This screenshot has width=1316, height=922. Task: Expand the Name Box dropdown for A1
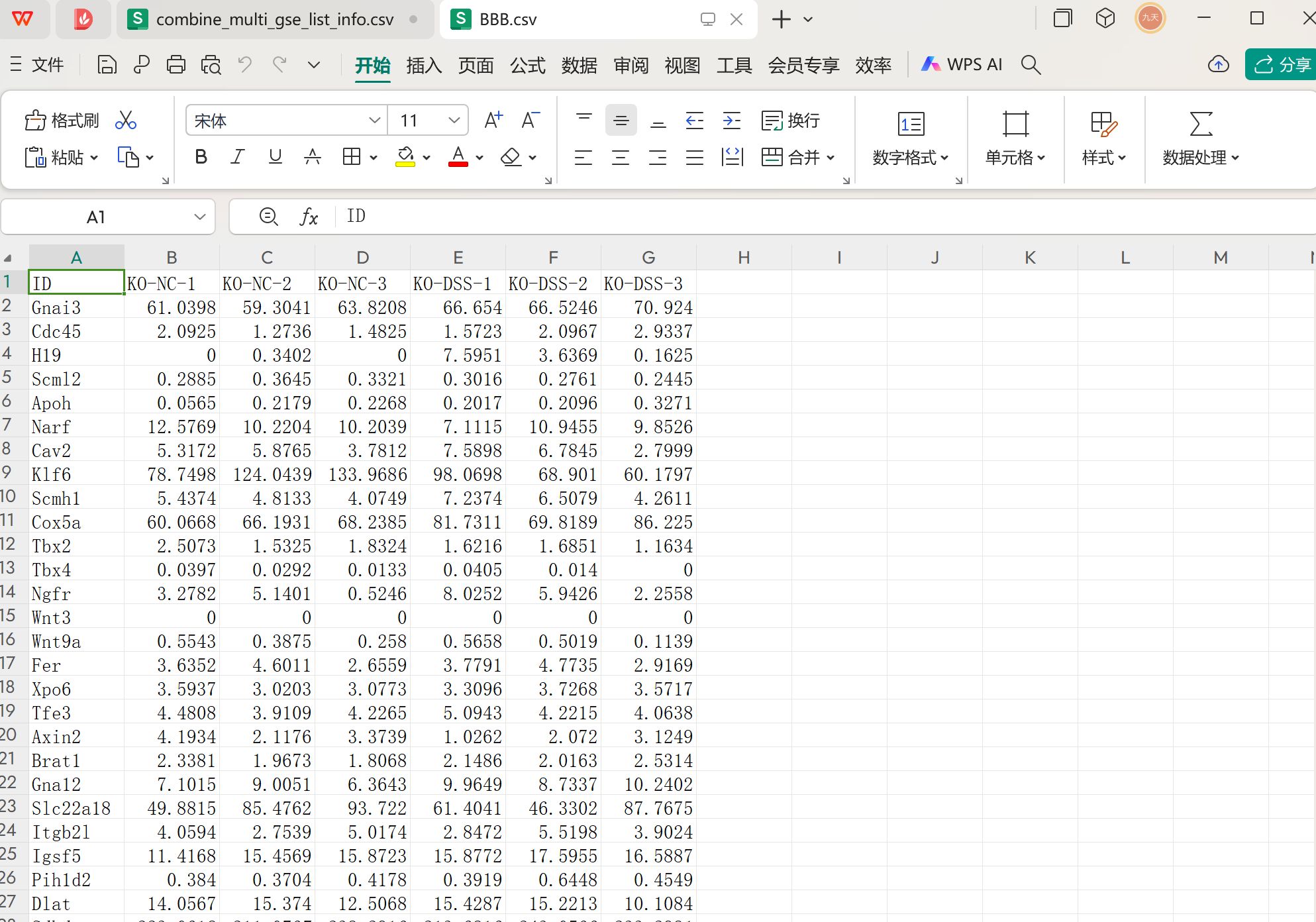pyautogui.click(x=199, y=217)
